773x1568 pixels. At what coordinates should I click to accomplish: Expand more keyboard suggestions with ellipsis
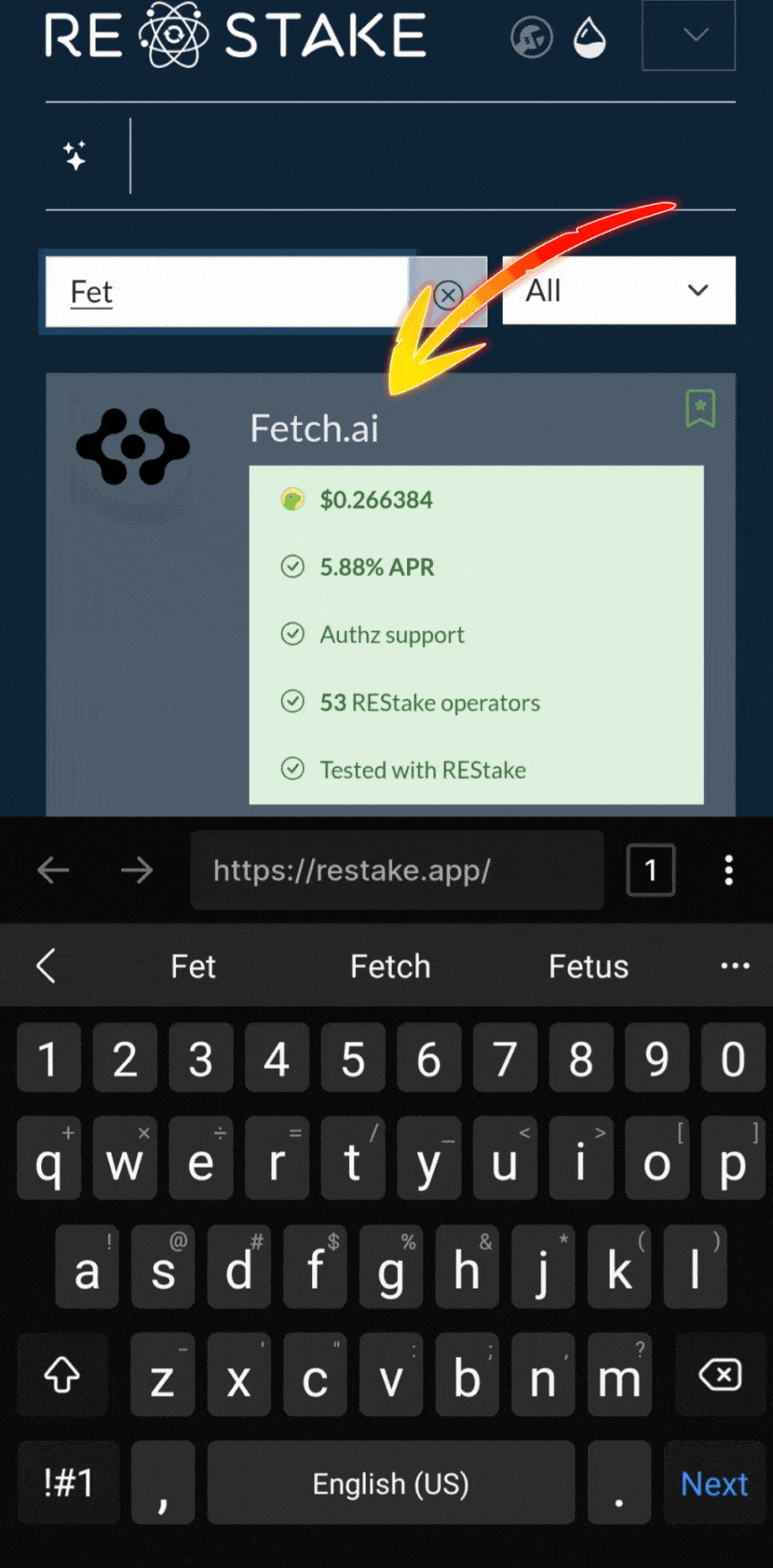click(x=735, y=966)
